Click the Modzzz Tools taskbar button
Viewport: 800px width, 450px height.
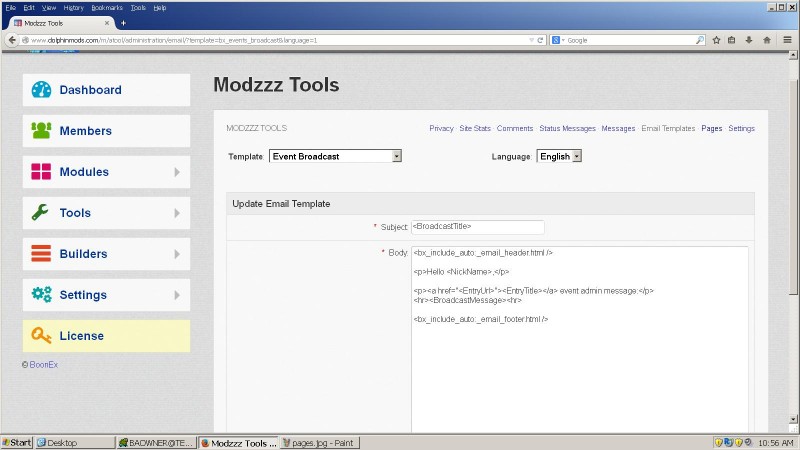239,442
